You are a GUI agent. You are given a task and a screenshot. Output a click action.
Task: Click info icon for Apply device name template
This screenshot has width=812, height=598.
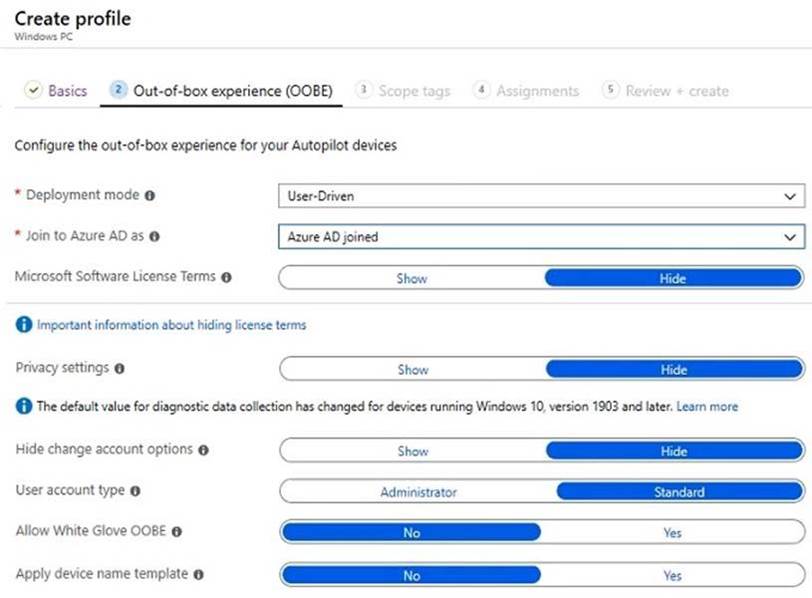coord(198,575)
